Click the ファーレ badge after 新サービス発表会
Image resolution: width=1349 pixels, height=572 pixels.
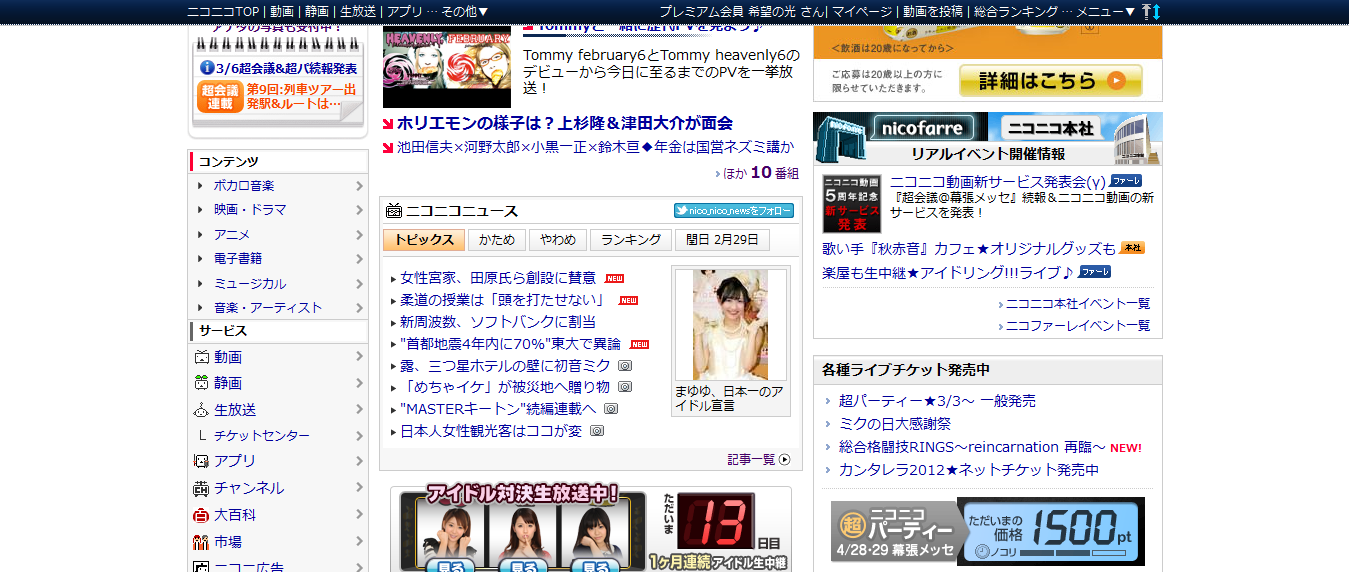coord(1126,181)
